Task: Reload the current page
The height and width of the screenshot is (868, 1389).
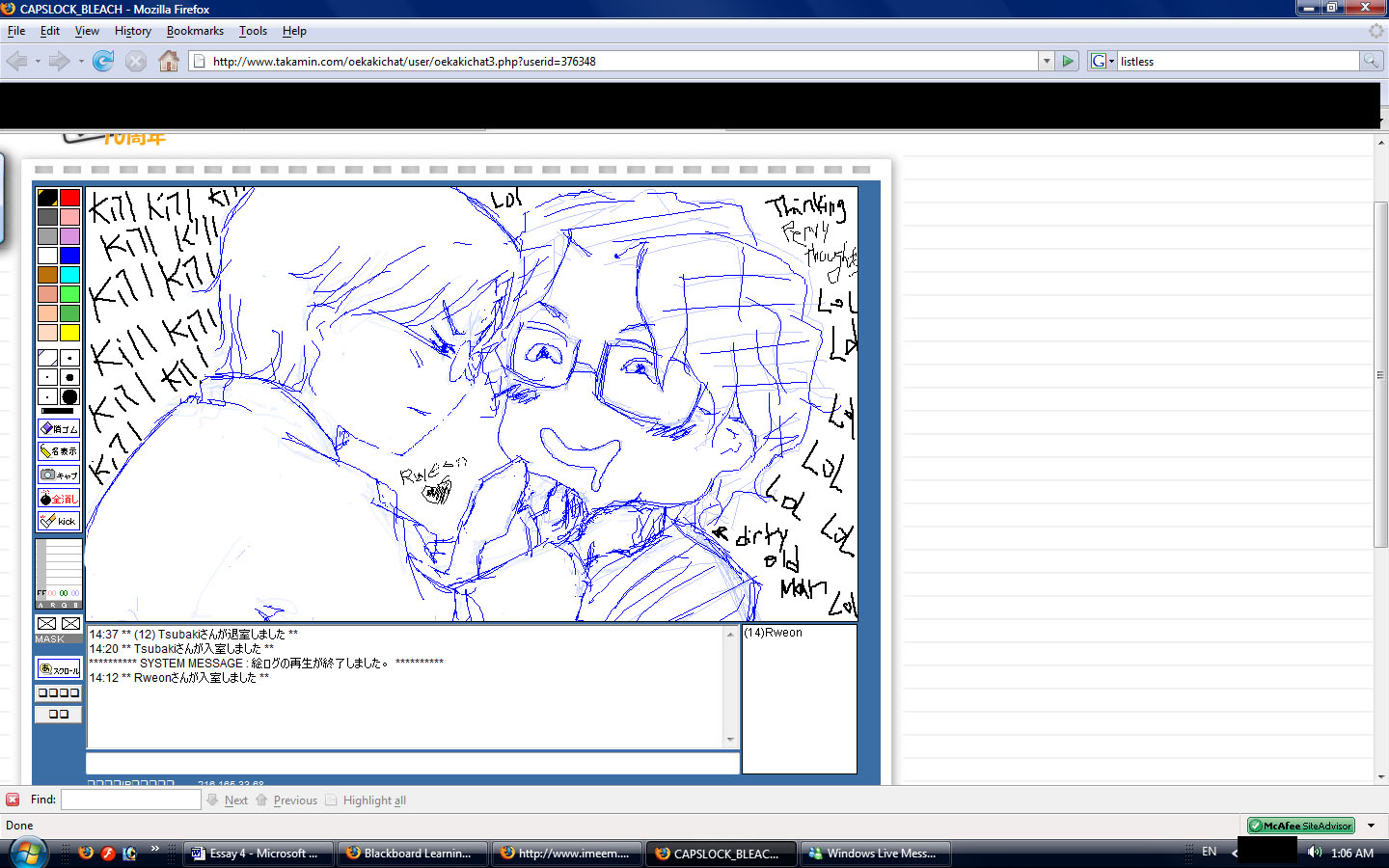Action: pos(103,61)
